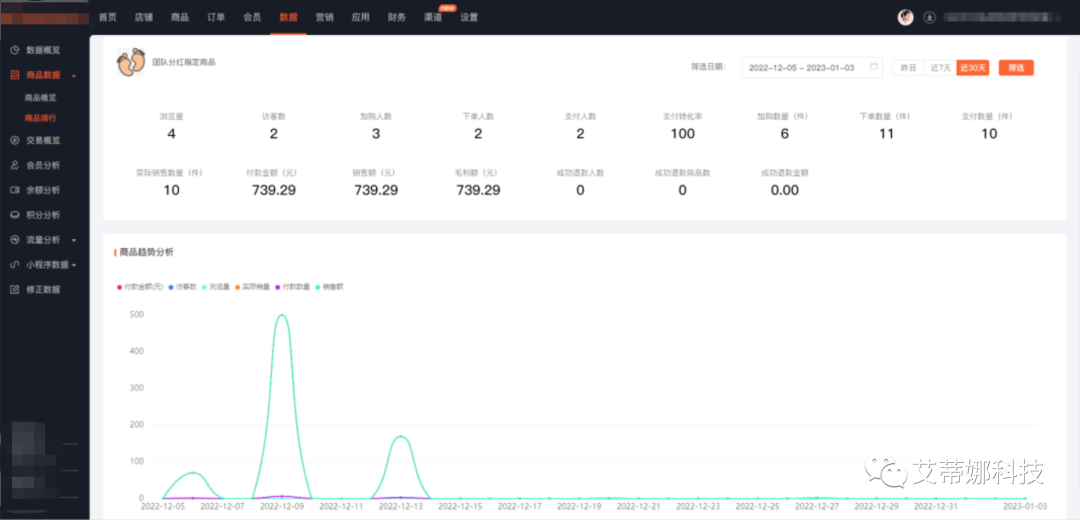
Task: Click the green peak at 2022-12-09
Action: tap(282, 315)
